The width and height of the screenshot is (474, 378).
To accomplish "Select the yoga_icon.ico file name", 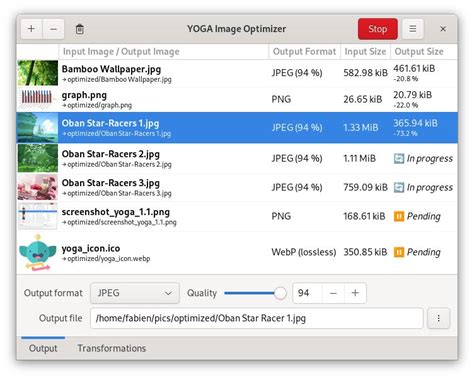I will [x=91, y=249].
